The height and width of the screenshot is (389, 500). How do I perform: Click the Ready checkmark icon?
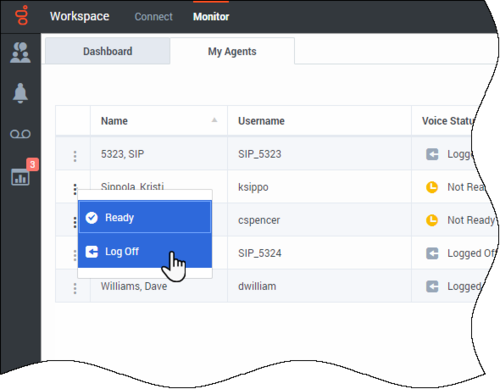[92, 218]
